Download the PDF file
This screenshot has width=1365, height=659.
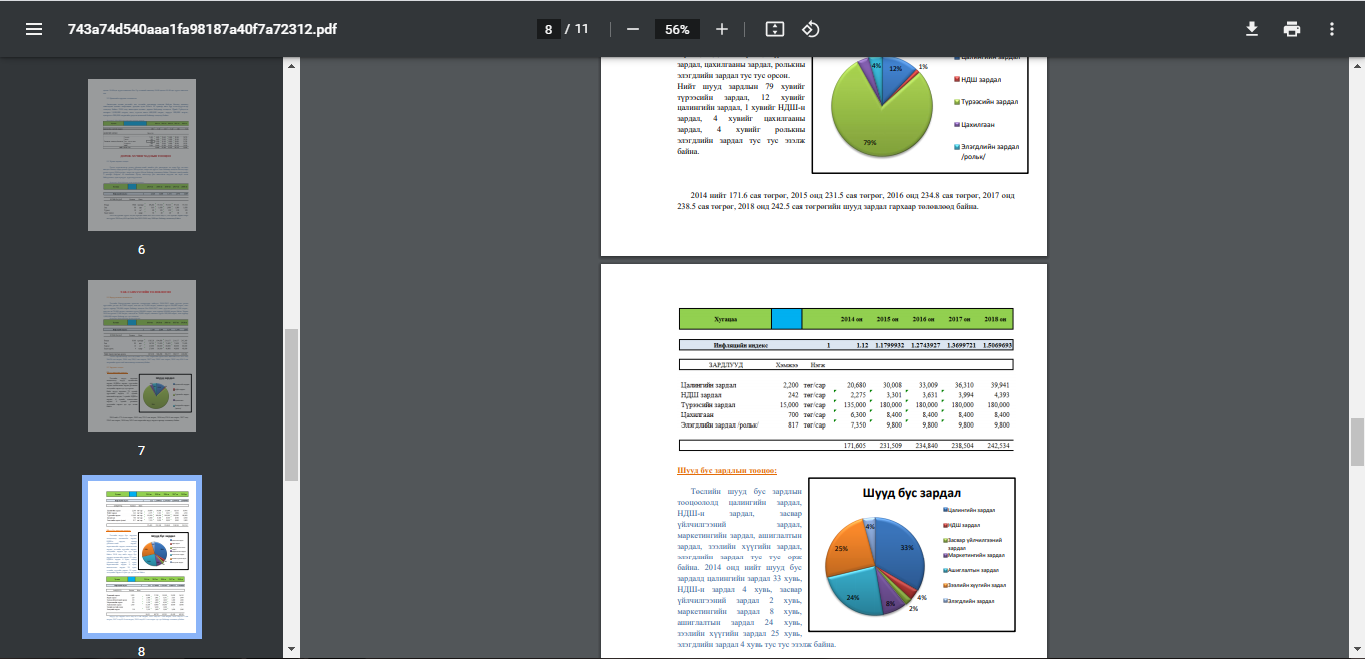tap(1251, 29)
